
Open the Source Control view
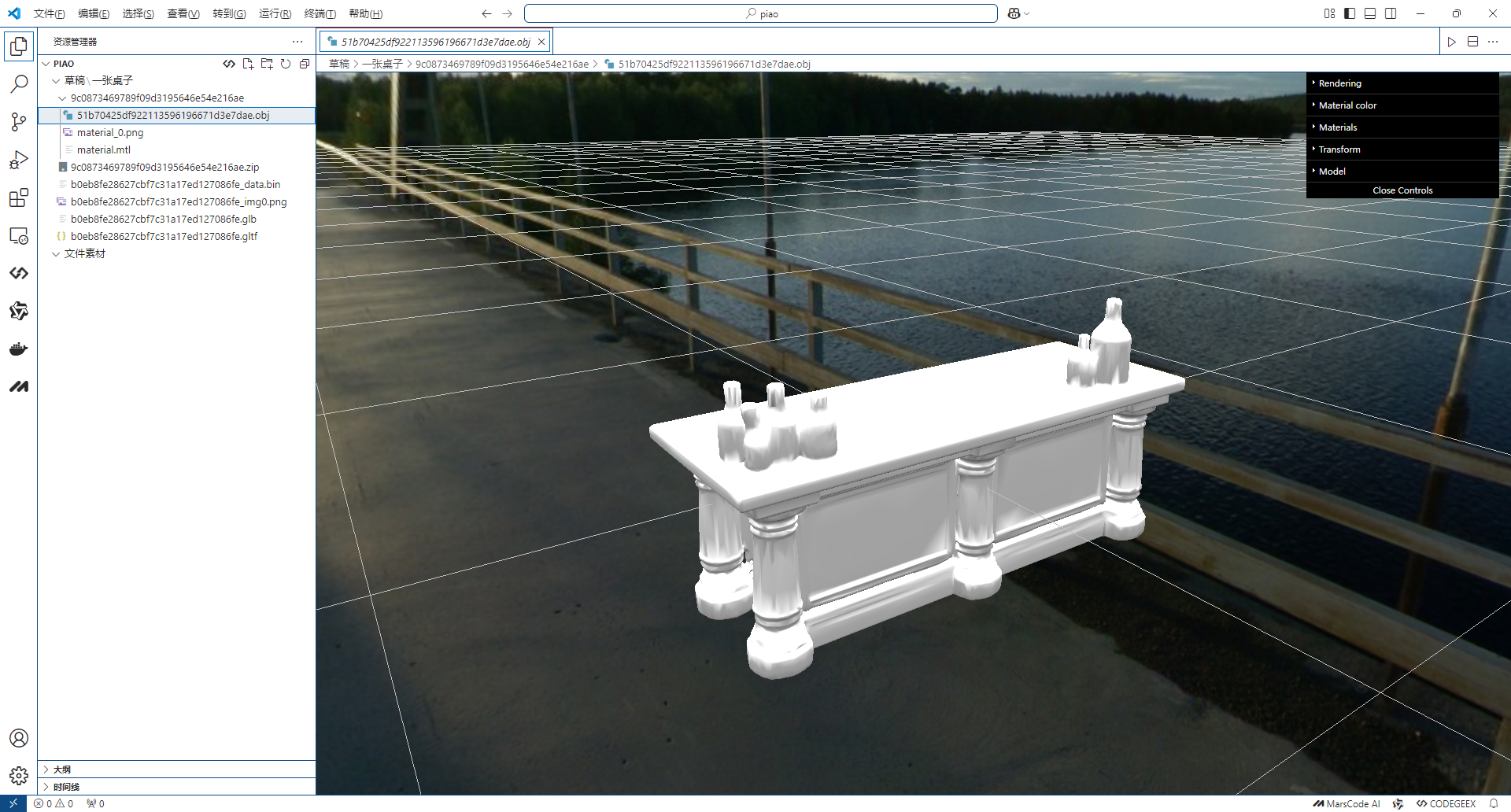19,121
